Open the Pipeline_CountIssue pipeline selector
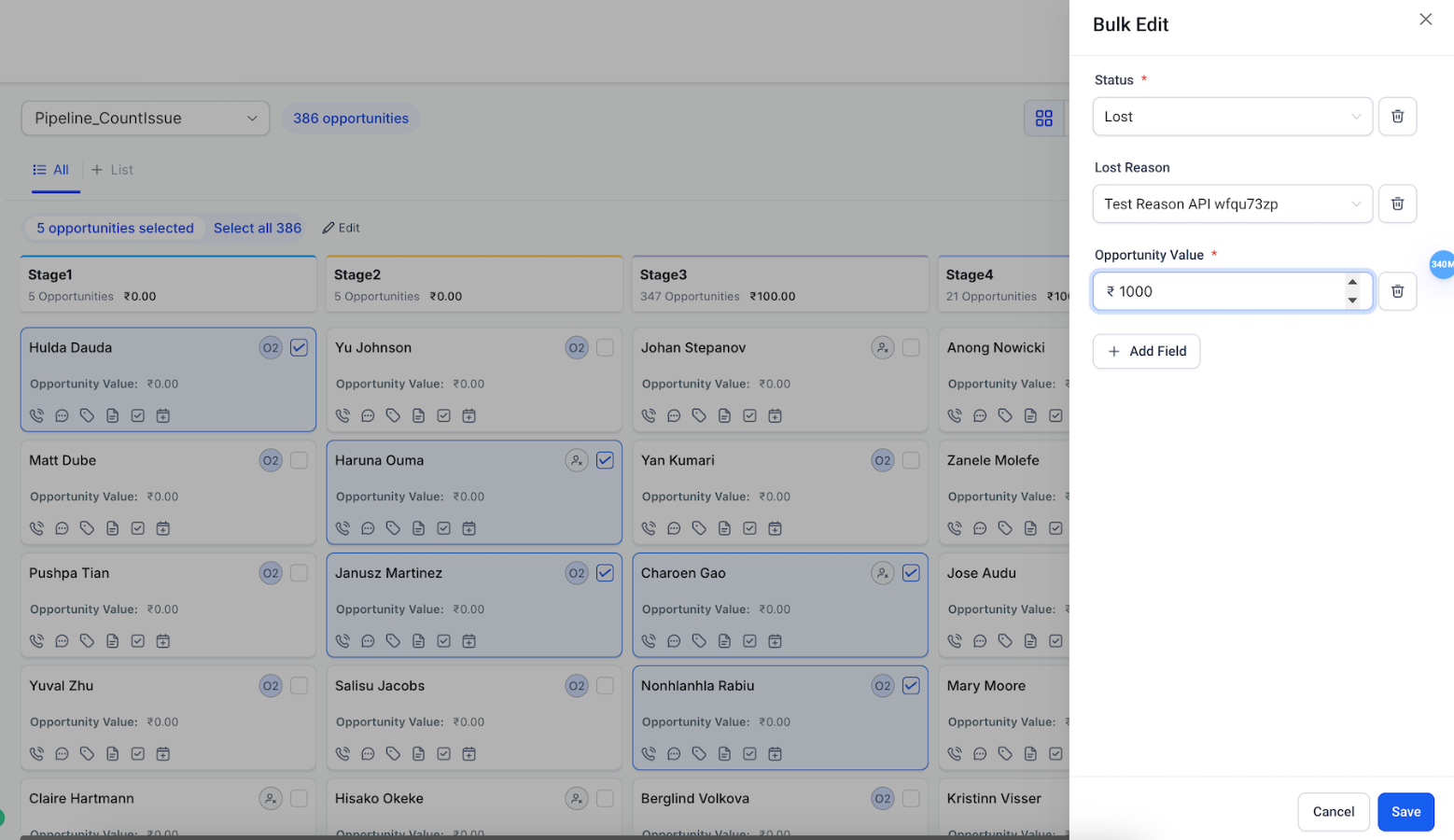1454x840 pixels. pyautogui.click(x=146, y=119)
